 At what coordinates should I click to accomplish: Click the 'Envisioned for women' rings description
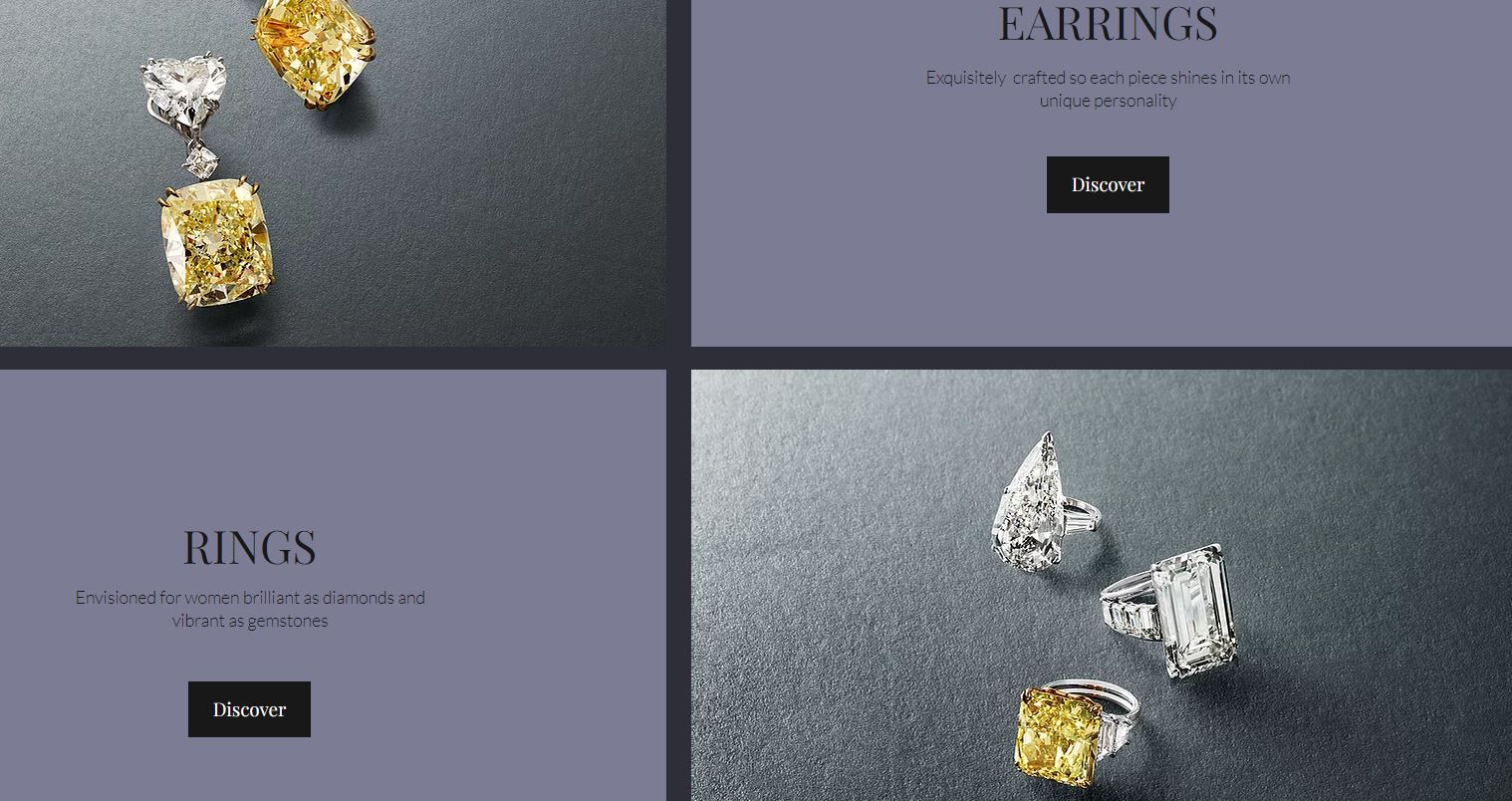pos(250,609)
